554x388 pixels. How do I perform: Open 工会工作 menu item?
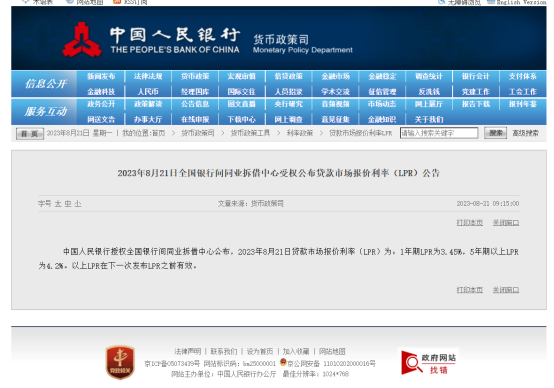523,92
